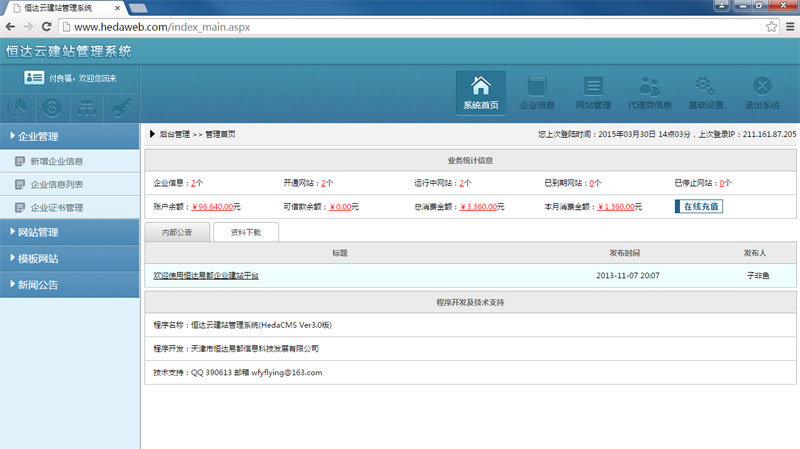Open the 代理商信息 people icon

[x=649, y=92]
